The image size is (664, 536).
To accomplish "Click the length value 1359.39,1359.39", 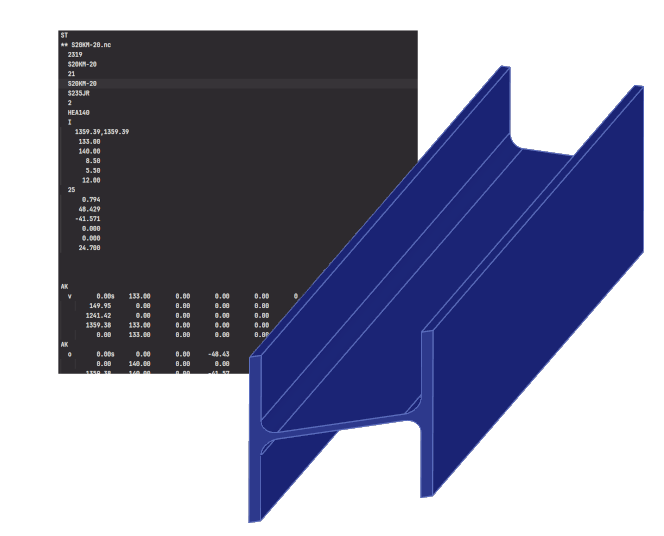I will [x=102, y=132].
